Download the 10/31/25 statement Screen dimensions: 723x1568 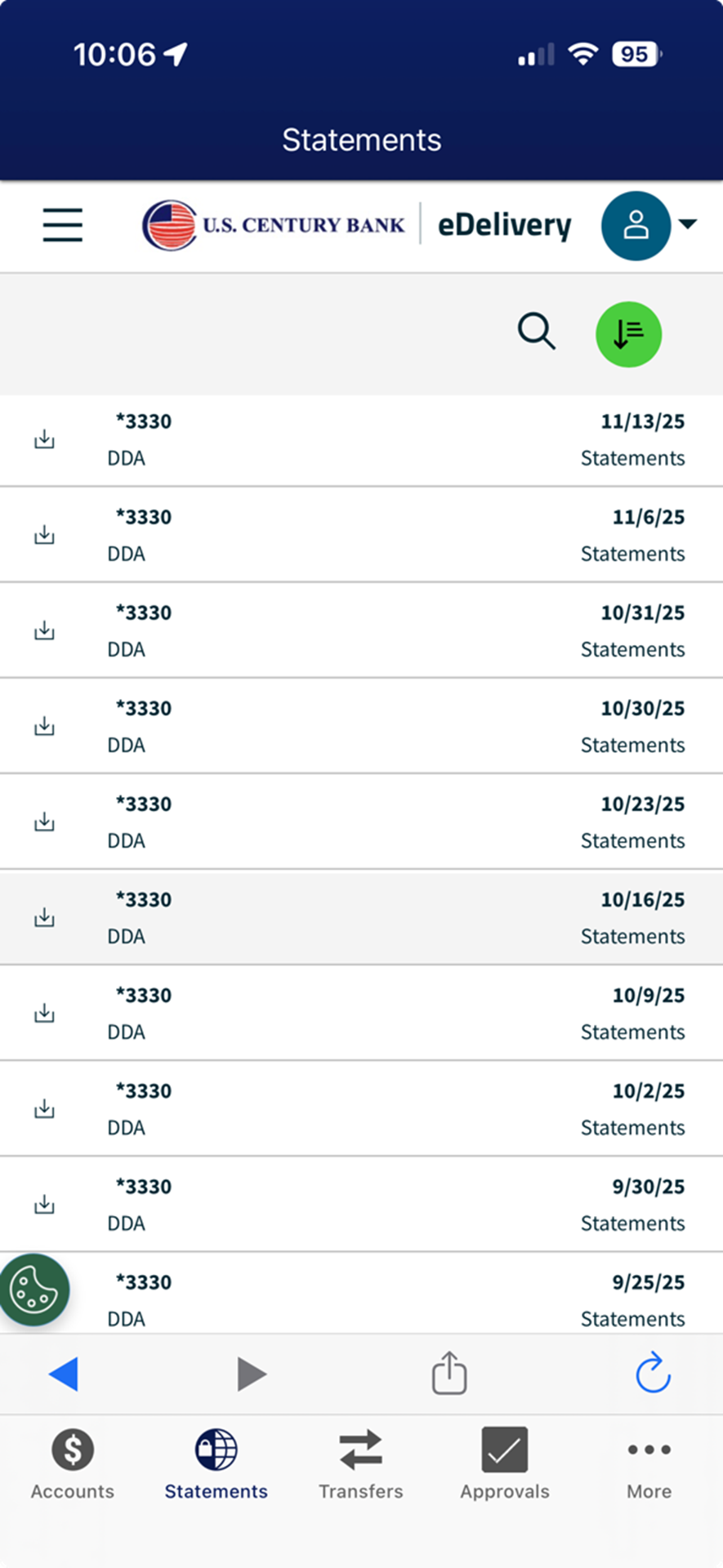click(x=44, y=630)
